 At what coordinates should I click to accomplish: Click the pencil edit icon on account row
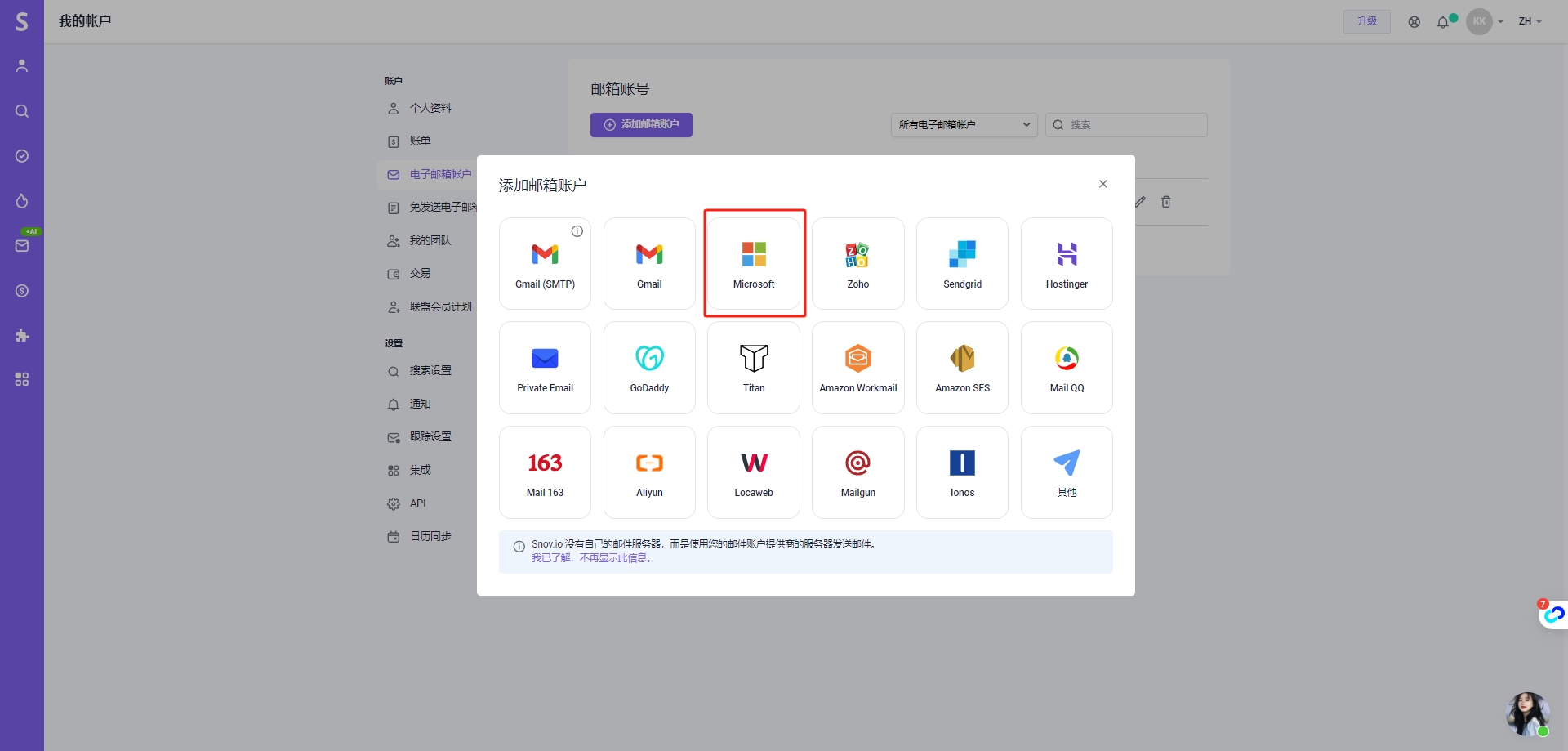point(1141,202)
